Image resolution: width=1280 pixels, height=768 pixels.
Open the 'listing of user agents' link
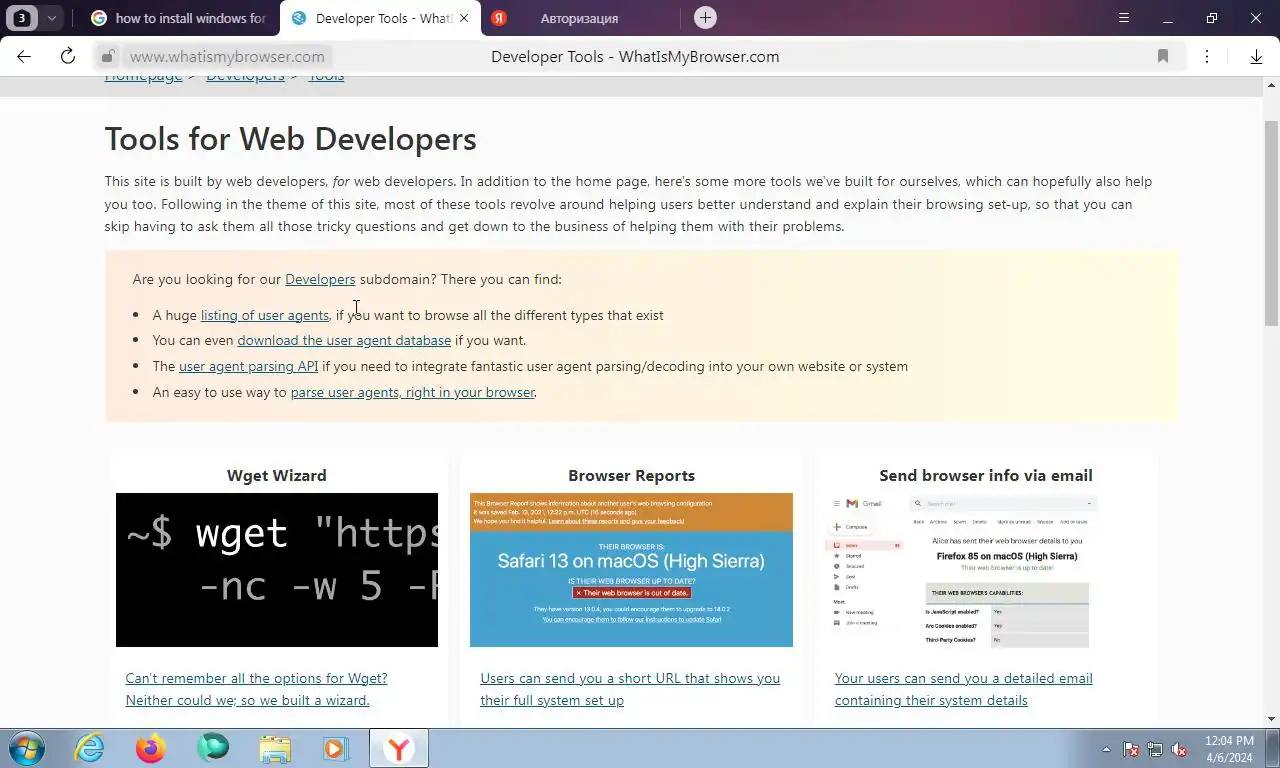click(265, 315)
